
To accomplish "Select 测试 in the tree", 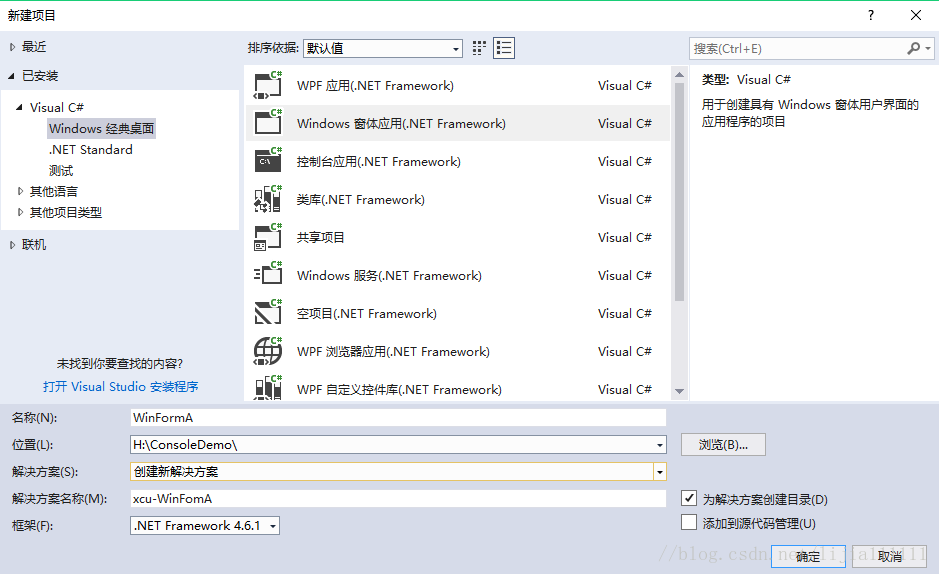I will [61, 171].
